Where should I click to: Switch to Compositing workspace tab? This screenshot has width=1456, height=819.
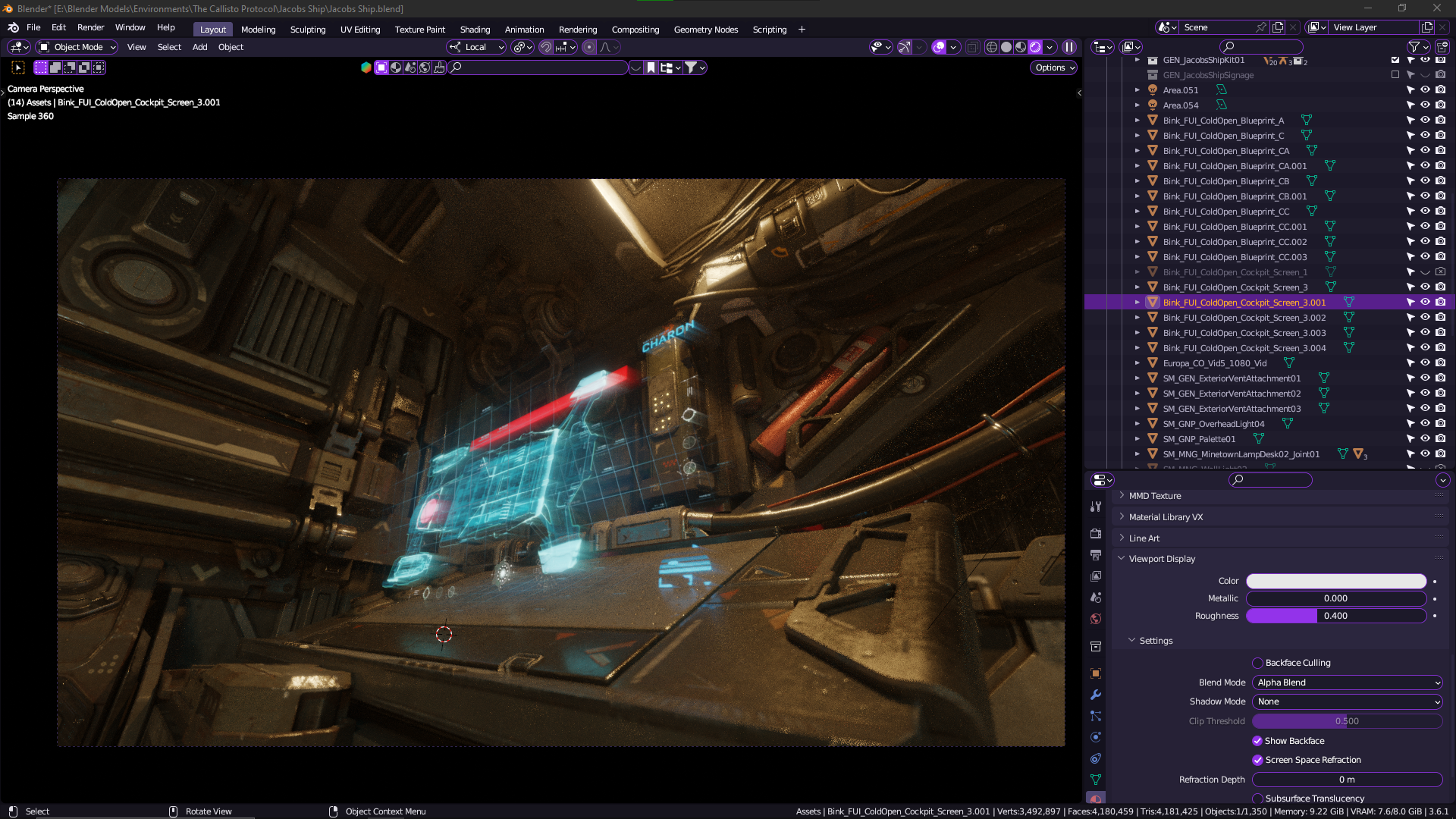coord(635,30)
